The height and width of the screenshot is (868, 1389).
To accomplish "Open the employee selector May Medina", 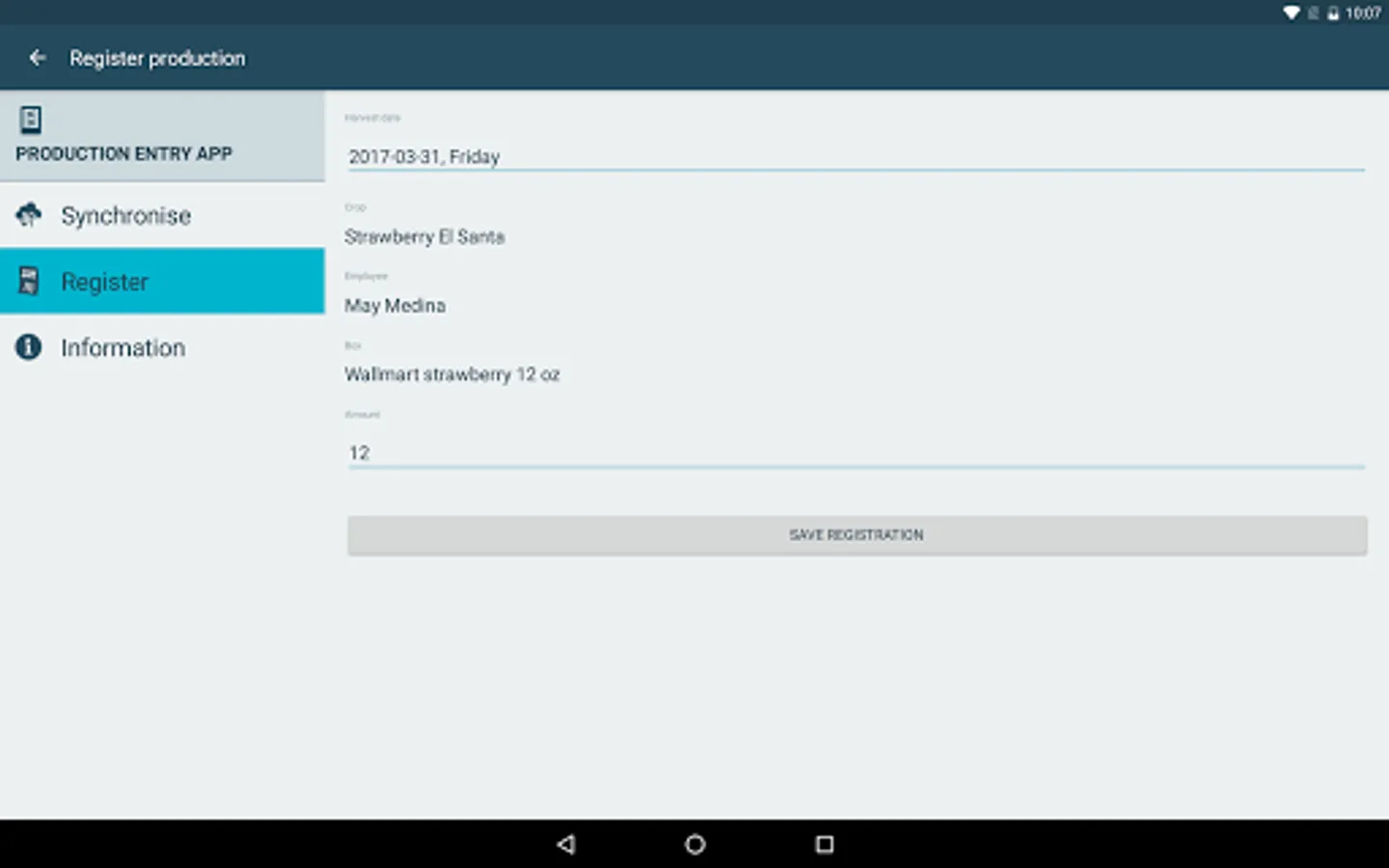I will pyautogui.click(x=395, y=306).
